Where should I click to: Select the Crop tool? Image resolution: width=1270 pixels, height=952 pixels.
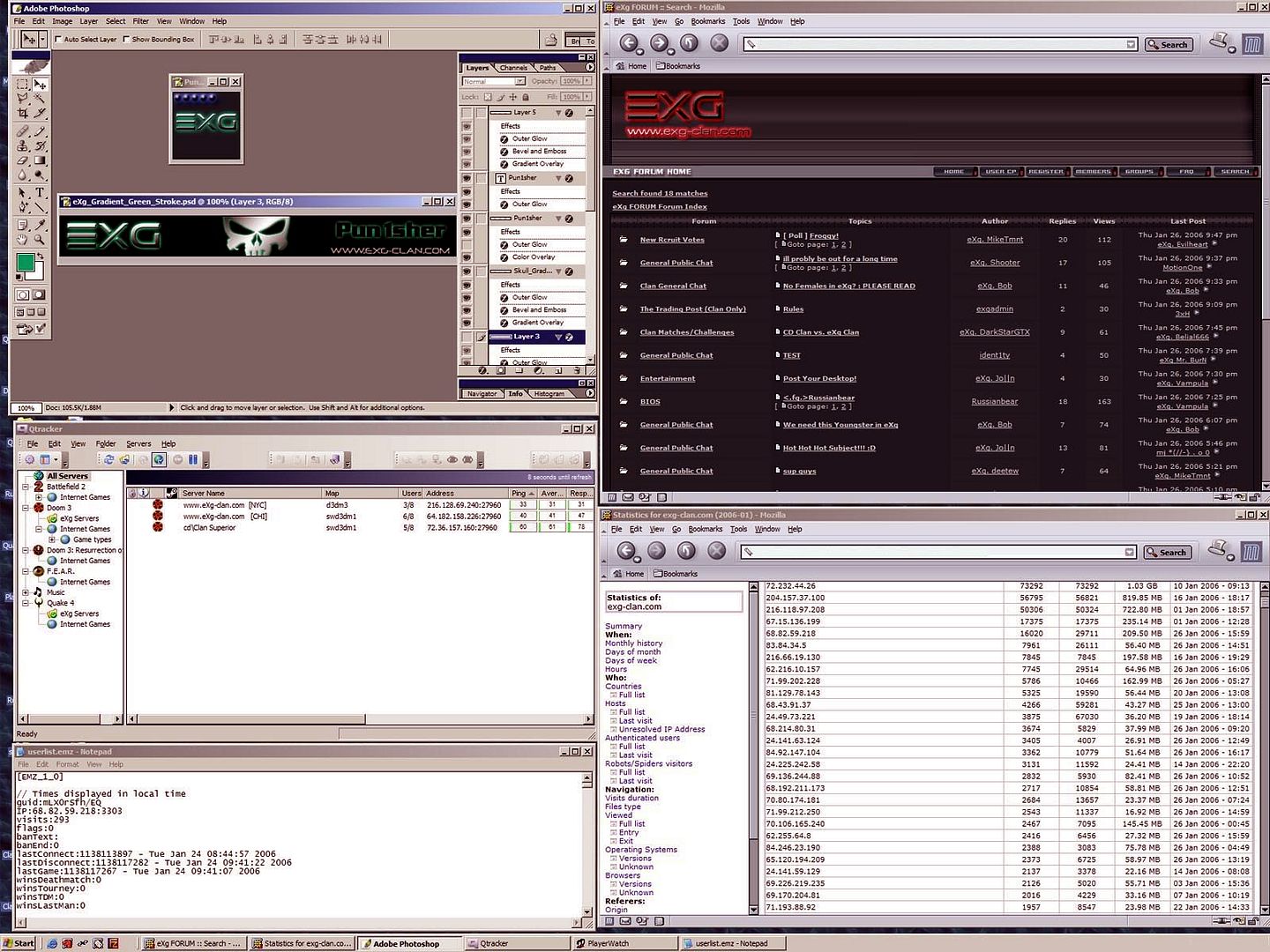(23, 113)
